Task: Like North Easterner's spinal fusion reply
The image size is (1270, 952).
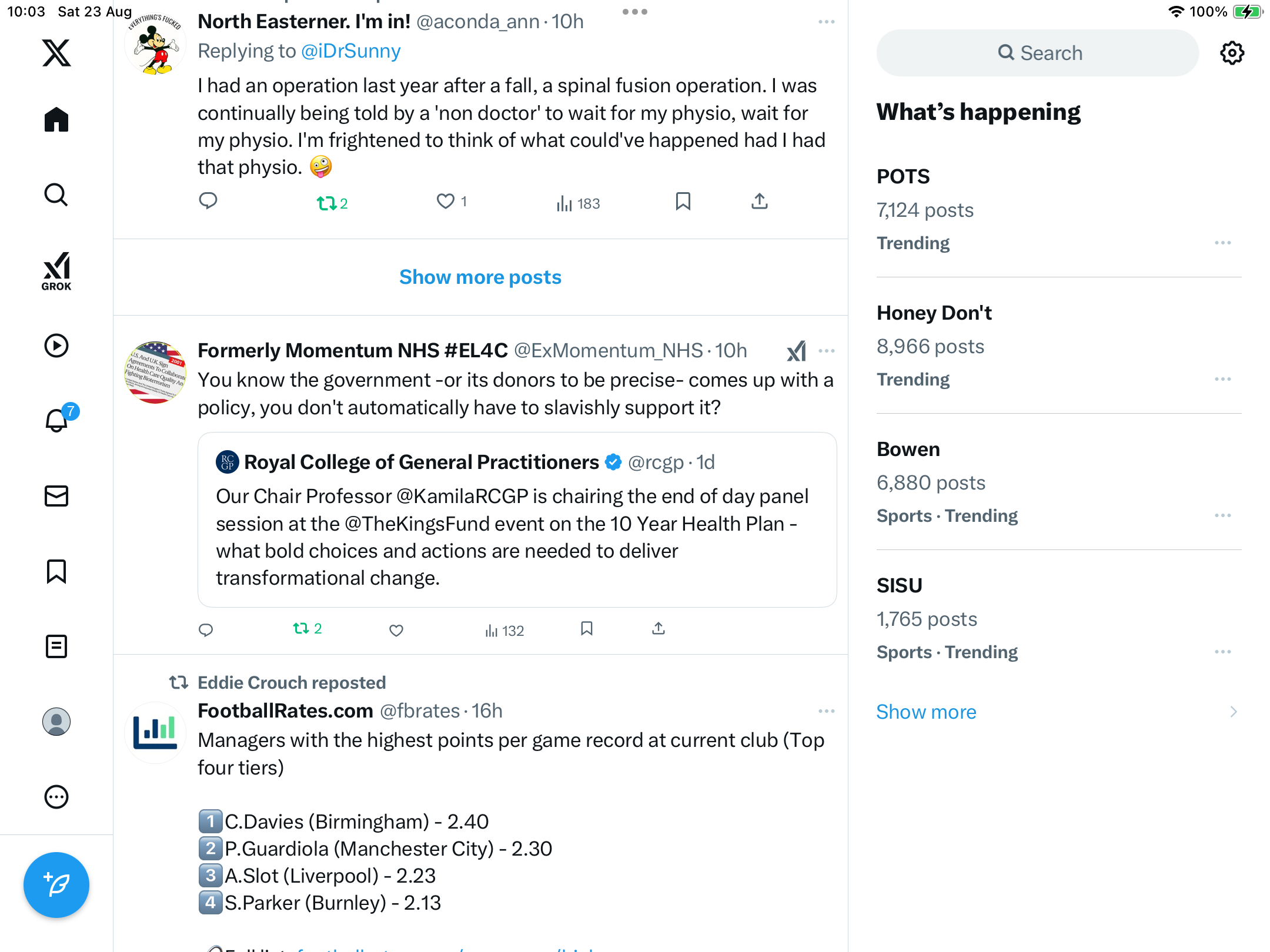Action: (x=446, y=202)
